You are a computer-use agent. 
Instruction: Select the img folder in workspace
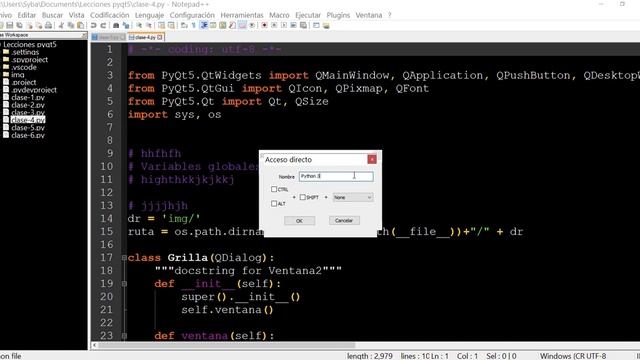(x=18, y=75)
